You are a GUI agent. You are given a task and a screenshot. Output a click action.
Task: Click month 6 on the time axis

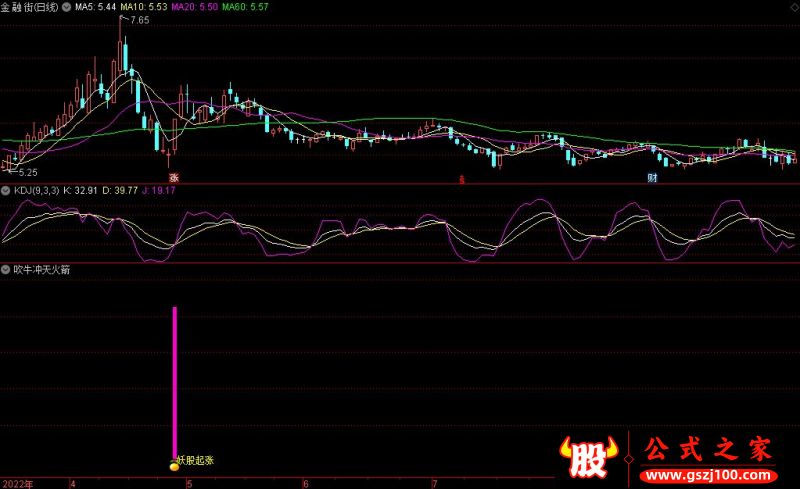point(305,483)
